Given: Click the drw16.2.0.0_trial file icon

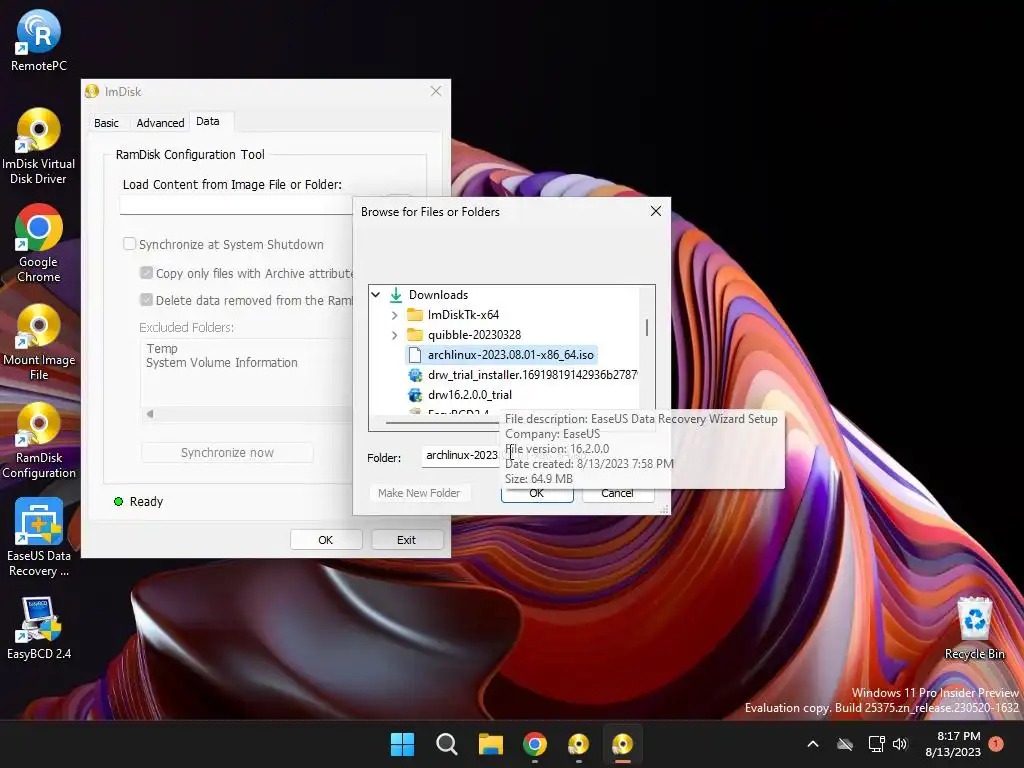Looking at the screenshot, I should [415, 395].
